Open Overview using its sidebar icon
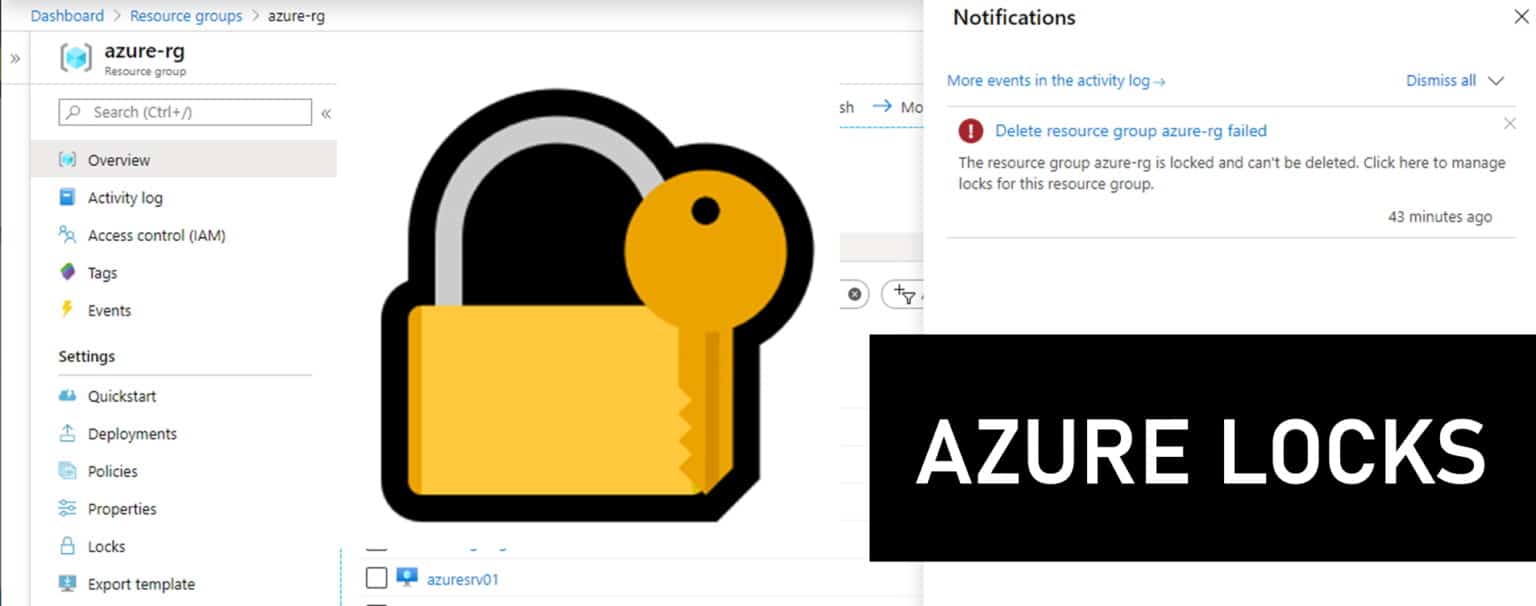 click(66, 159)
